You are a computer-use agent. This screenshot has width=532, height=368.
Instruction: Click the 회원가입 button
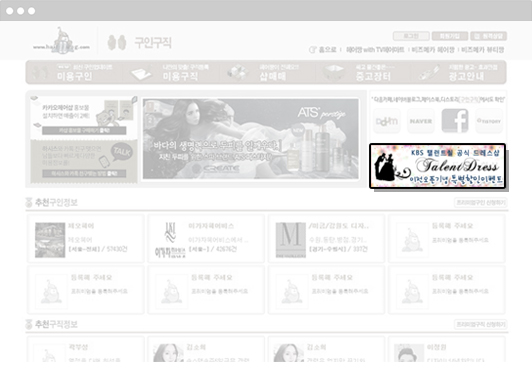coord(450,36)
